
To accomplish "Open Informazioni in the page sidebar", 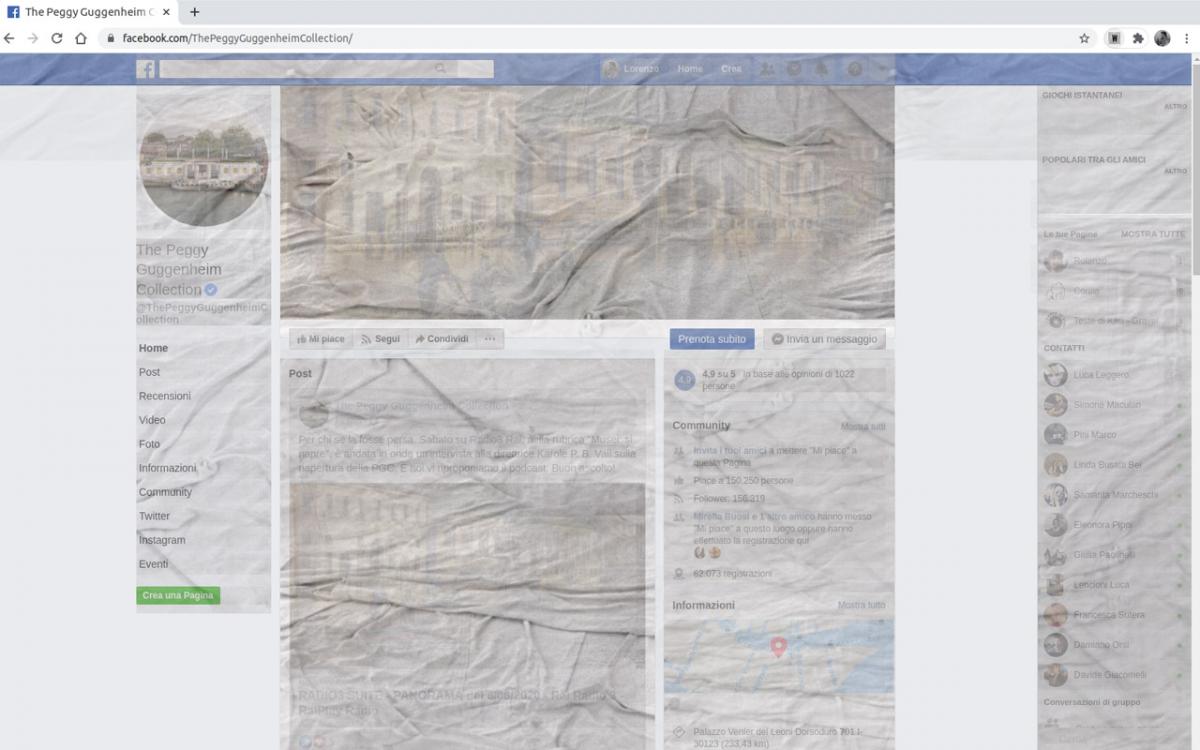I will [168, 468].
